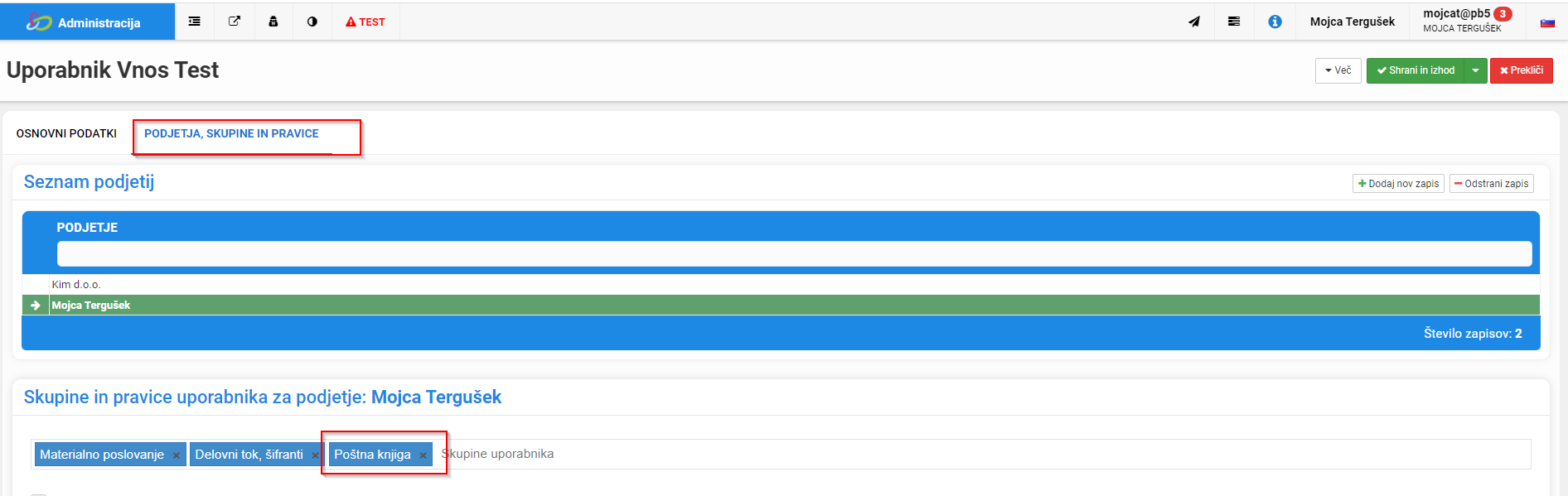Remove the Delovni tok, šifranti tag
The image size is (1568, 496).
pos(315,455)
